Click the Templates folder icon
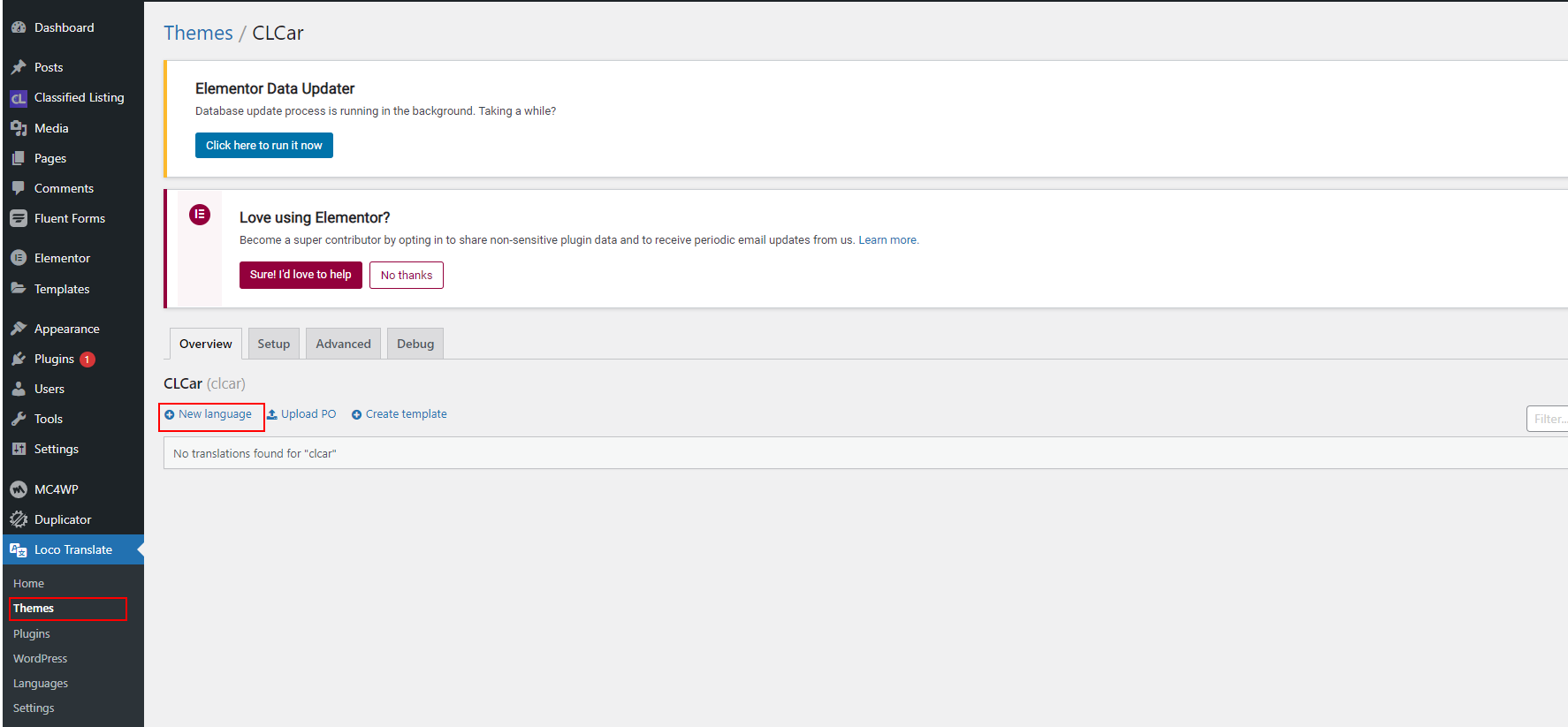Screen dimensions: 1568x727 (x=19, y=289)
